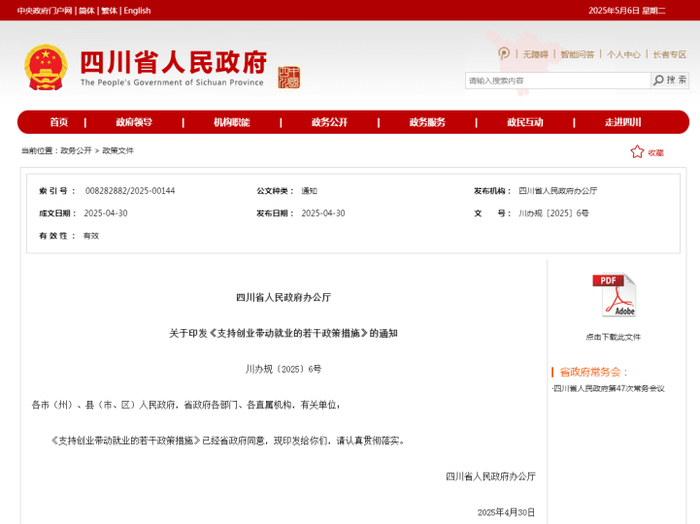Click the search magnifier button

pos(670,80)
